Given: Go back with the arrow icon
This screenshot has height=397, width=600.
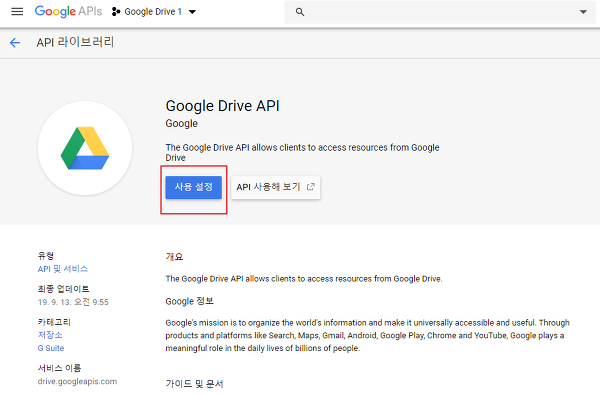Looking at the screenshot, I should 15,42.
